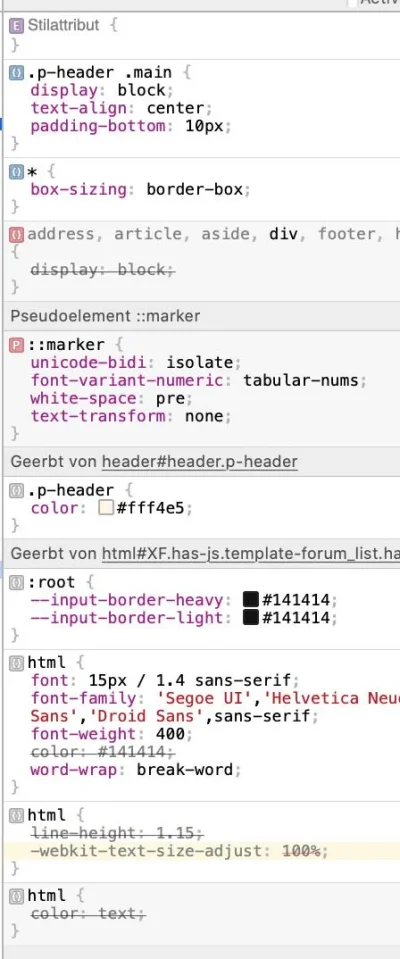This screenshot has height=959, width=400.
Task: Click the pseudo-element icon beside ::marker
Action: tap(17, 345)
